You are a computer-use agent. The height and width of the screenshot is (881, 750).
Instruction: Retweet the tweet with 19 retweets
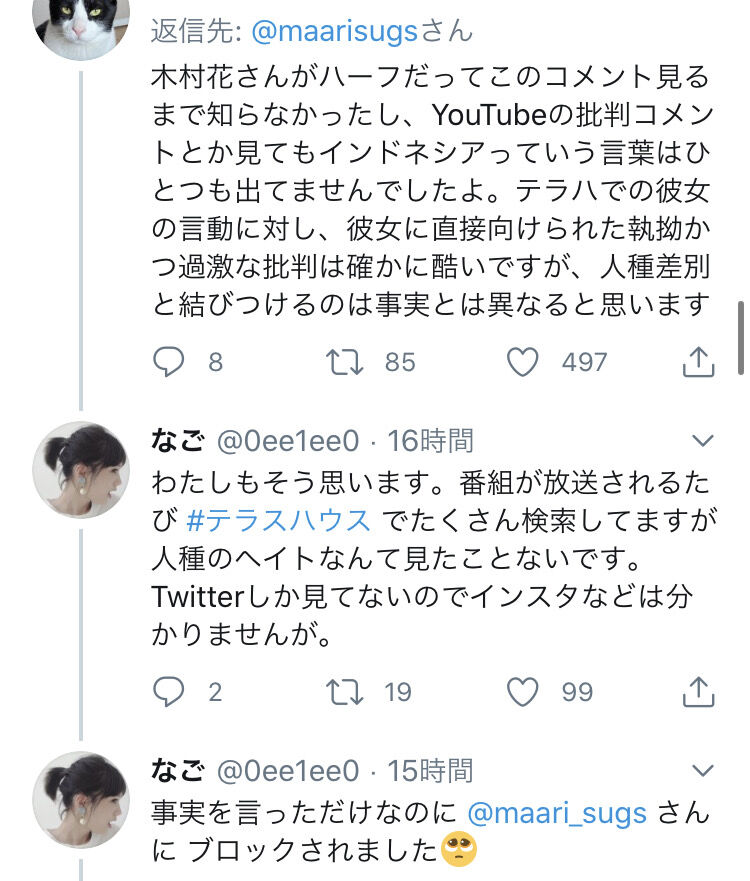pos(344,692)
